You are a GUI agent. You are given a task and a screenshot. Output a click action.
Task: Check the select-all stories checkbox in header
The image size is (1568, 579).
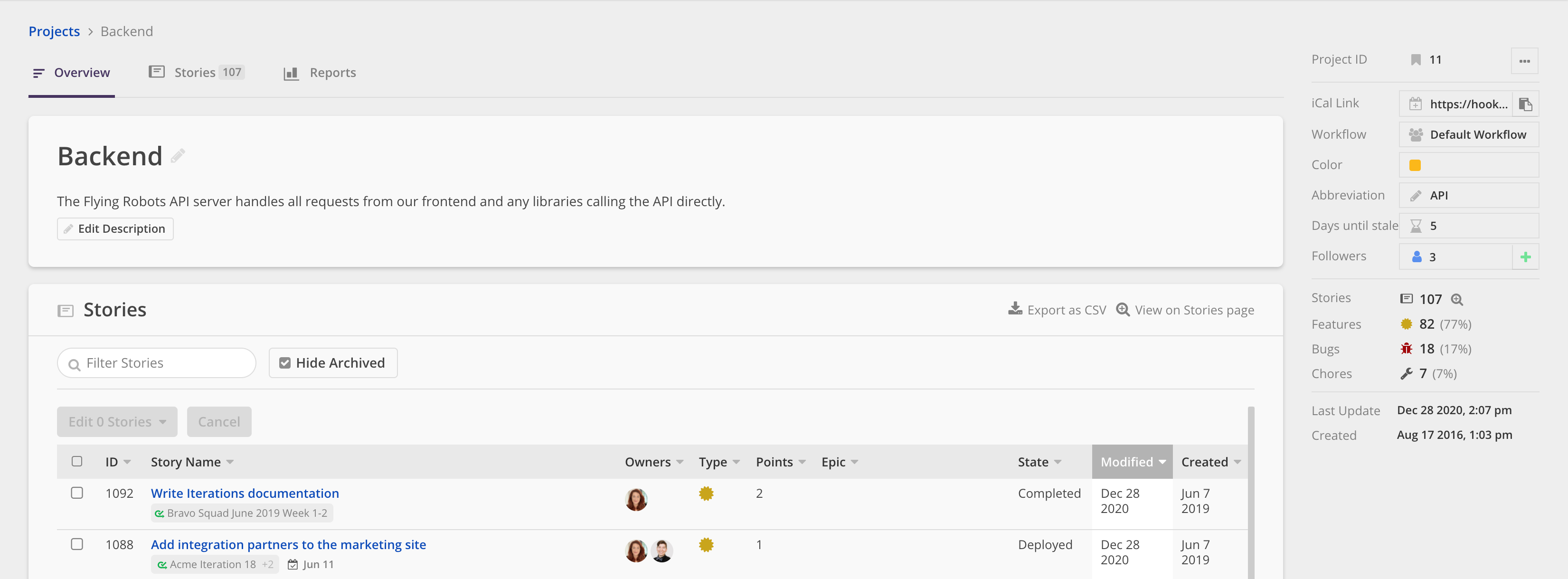[77, 461]
